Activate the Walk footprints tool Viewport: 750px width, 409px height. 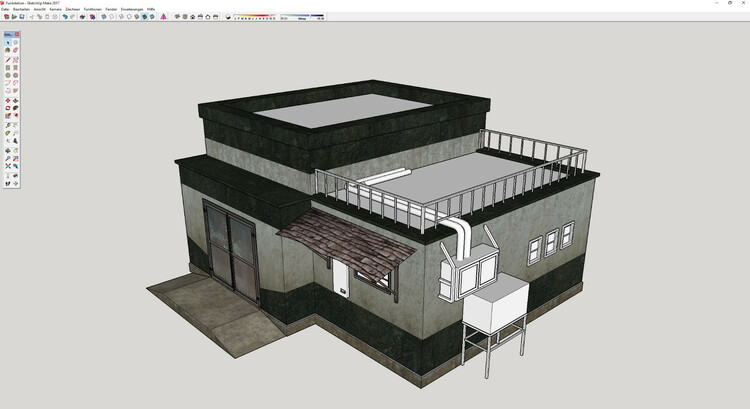click(x=8, y=183)
